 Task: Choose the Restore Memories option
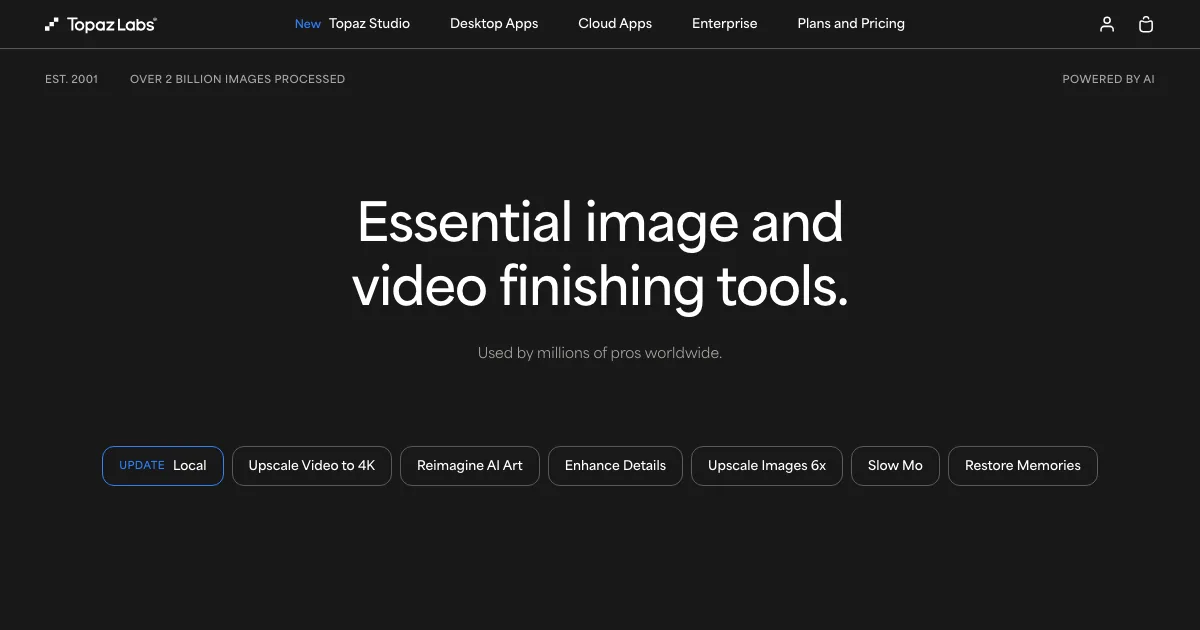1022,466
